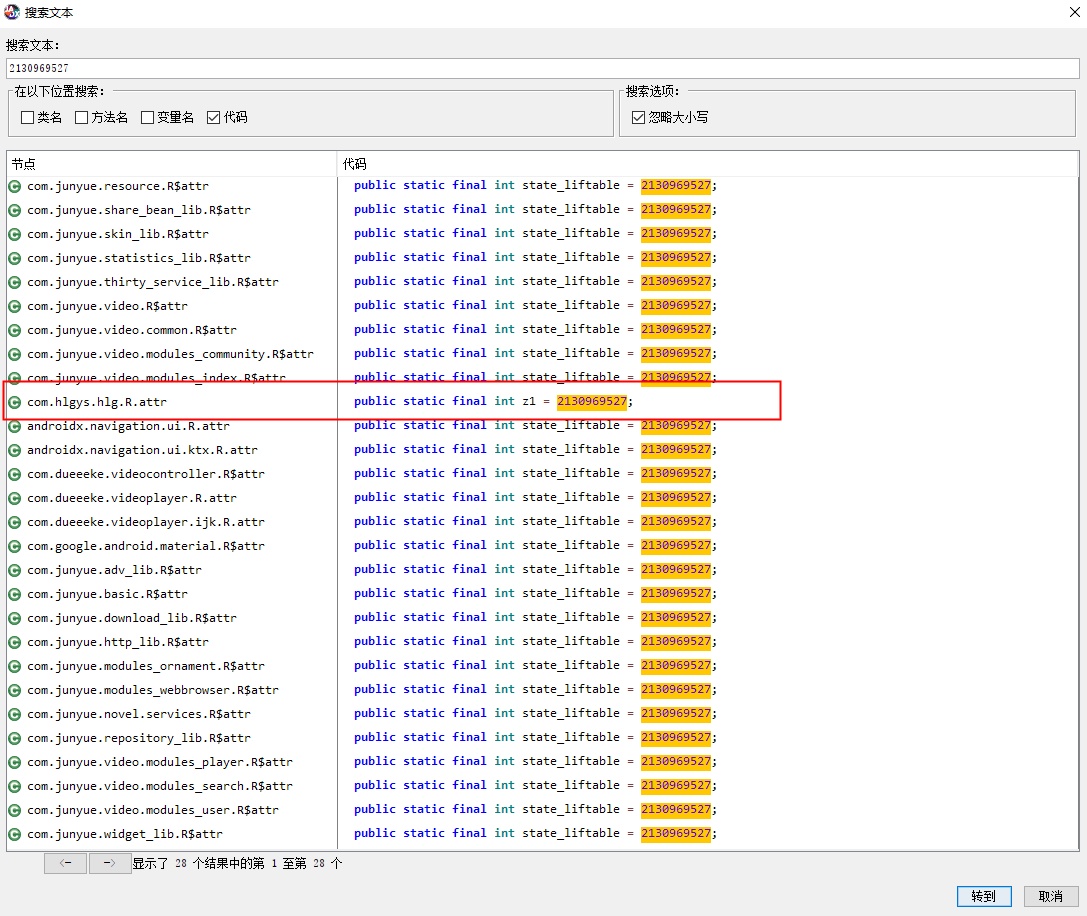Click the 取消 button

tap(1050, 896)
